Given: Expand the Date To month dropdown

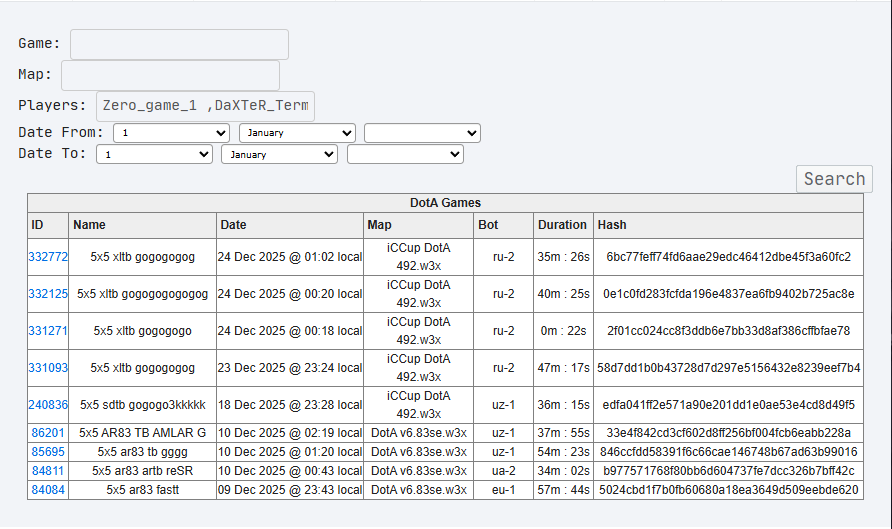Looking at the screenshot, I should point(279,154).
